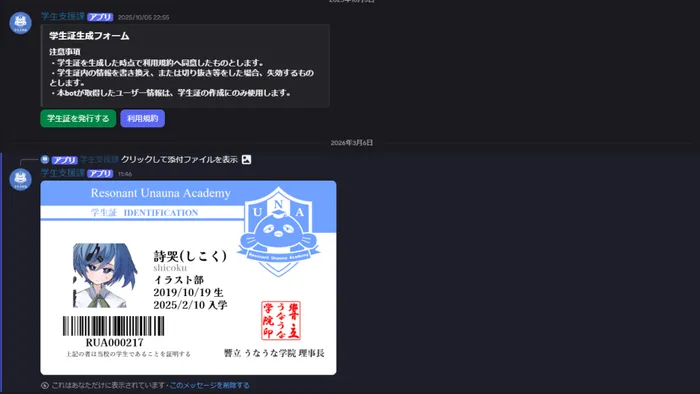Click the 注意事項 heading in the embed
Screen dimensions: 700x394
pyautogui.click(x=65, y=52)
